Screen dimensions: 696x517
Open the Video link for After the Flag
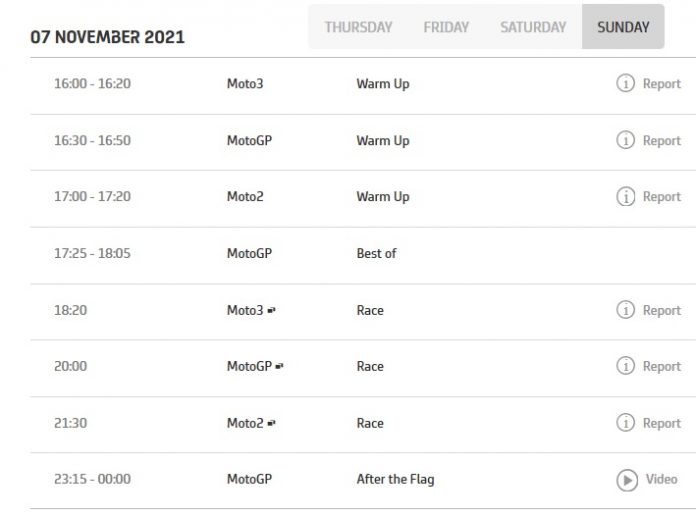click(x=661, y=479)
